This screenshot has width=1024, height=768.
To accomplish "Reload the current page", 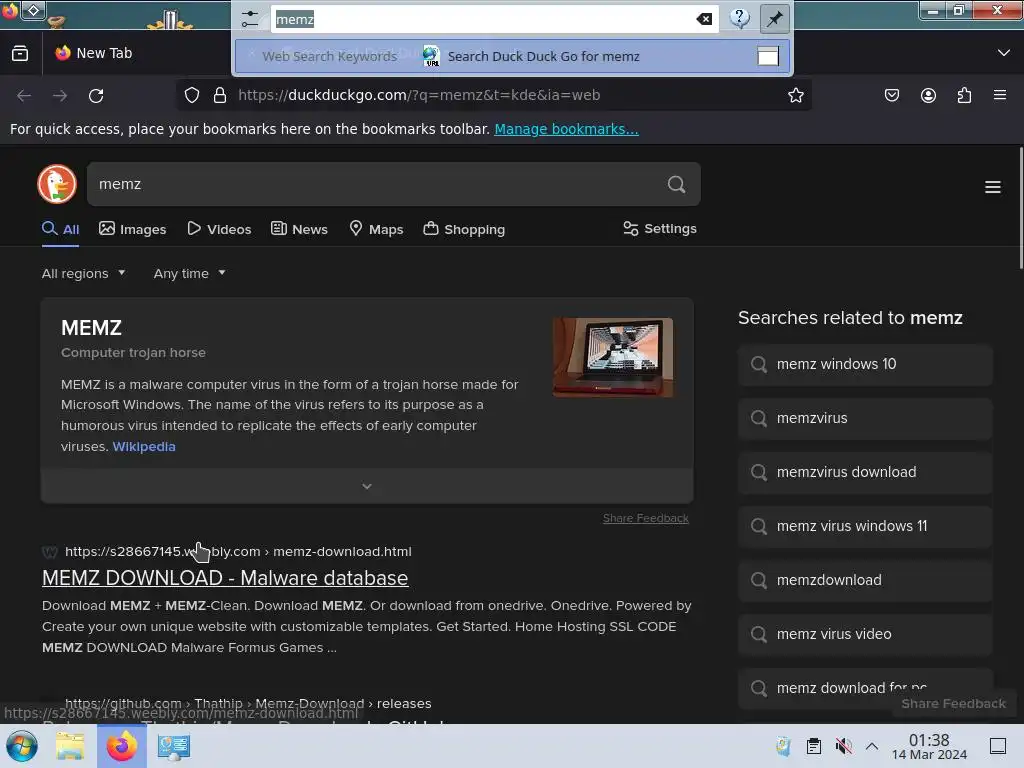I will tap(96, 95).
